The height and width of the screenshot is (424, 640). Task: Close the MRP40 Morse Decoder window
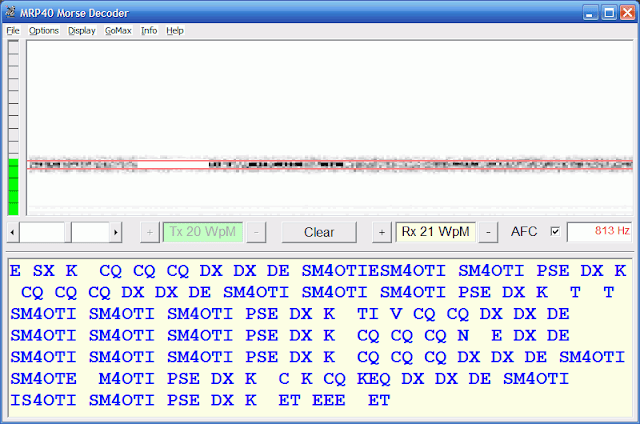tap(628, 13)
